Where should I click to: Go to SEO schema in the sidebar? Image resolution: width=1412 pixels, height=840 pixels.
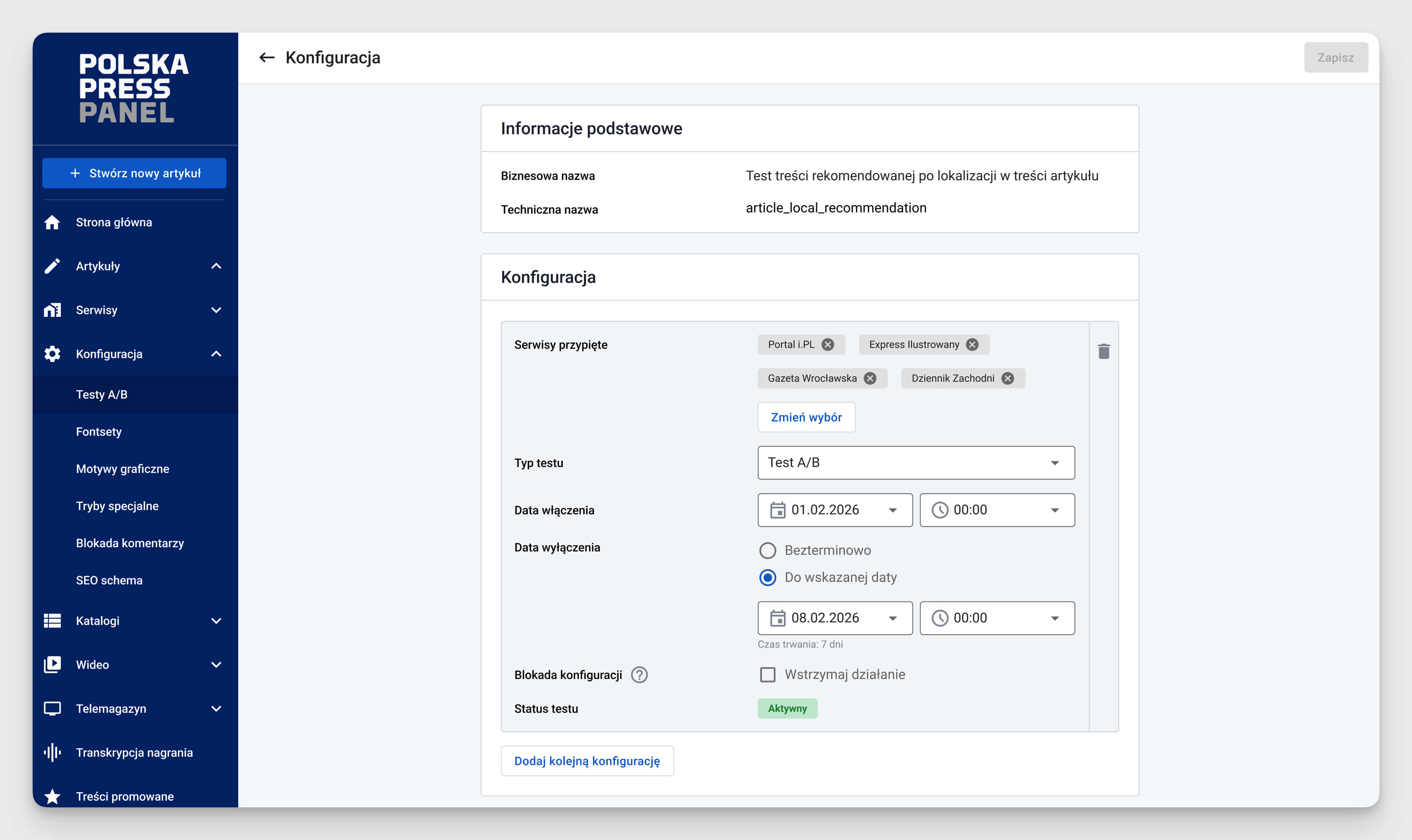point(109,580)
